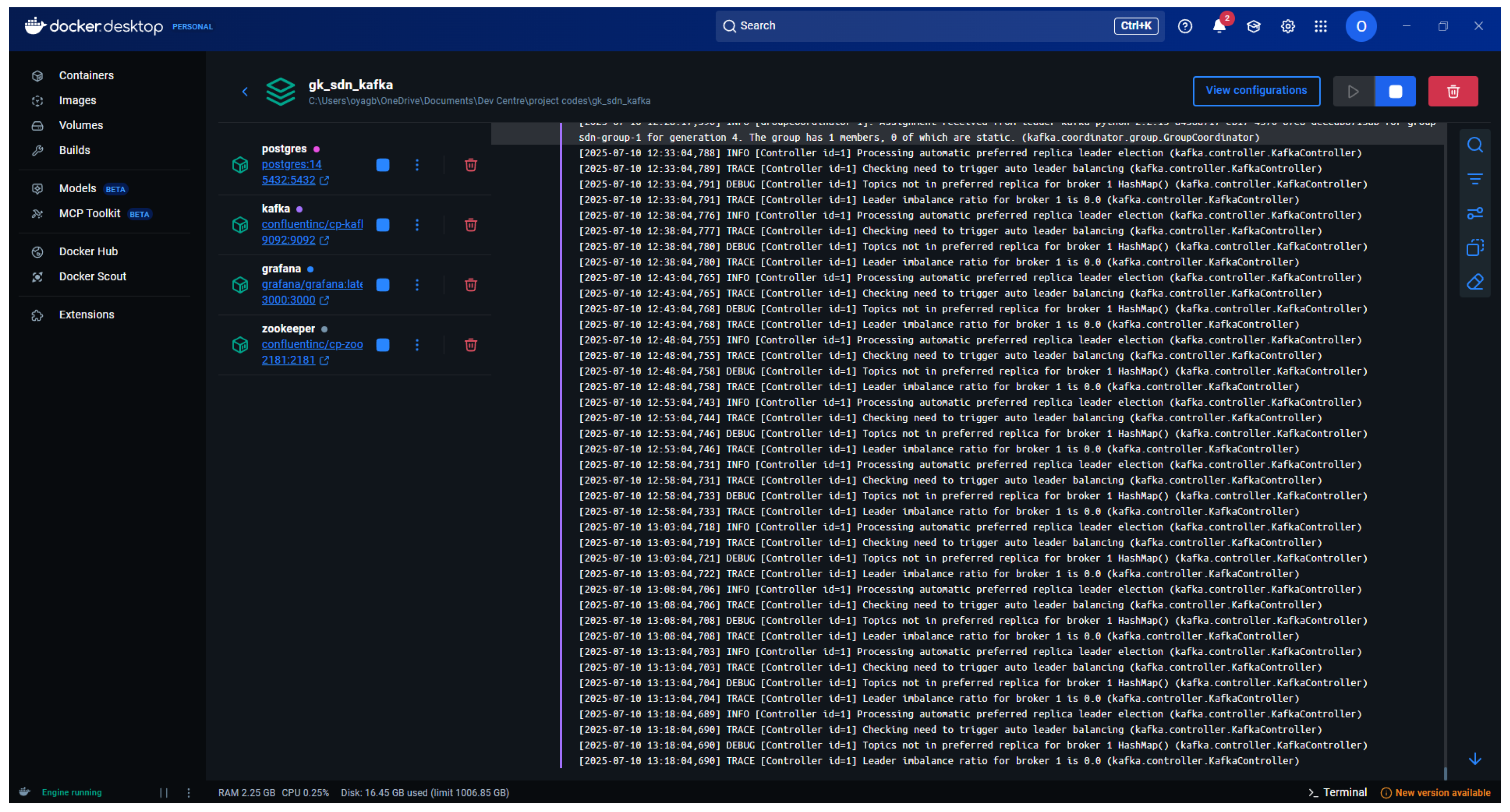
Task: Click the zookeeper container cube icon
Action: point(240,345)
